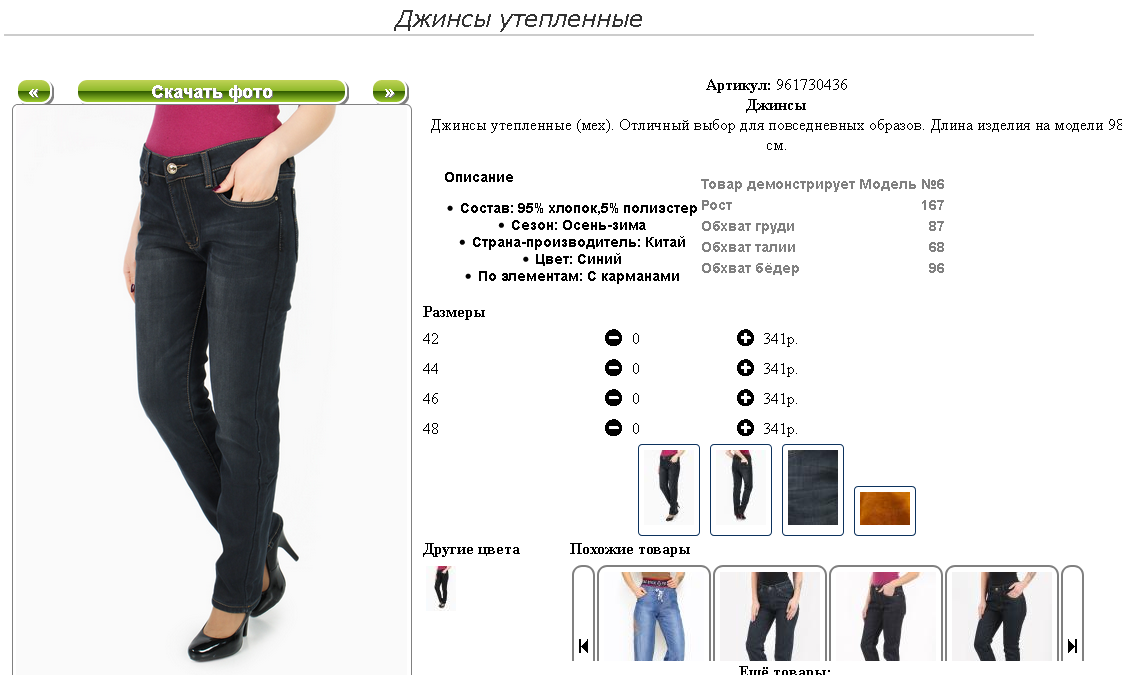1122x675 pixels.
Task: Open the light blue jeans similar product
Action: click(x=653, y=616)
